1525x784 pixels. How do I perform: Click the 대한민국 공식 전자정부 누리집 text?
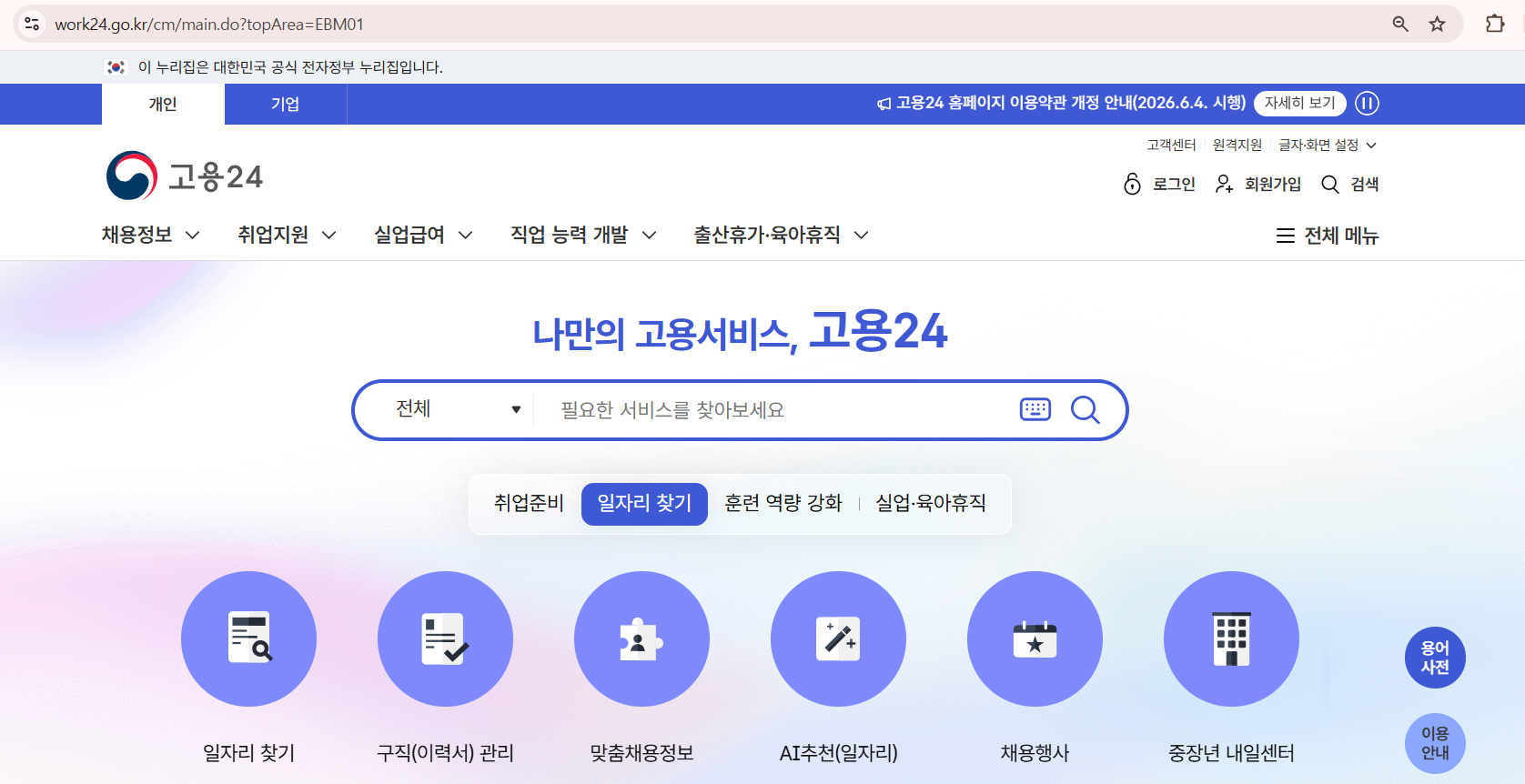click(290, 67)
